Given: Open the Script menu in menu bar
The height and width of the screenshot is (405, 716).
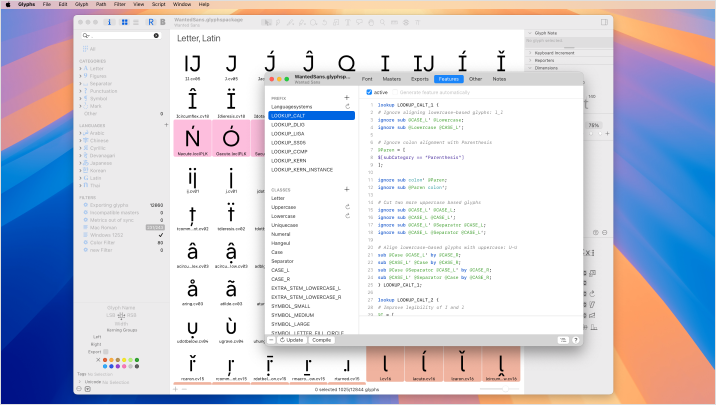Looking at the screenshot, I should [158, 4].
